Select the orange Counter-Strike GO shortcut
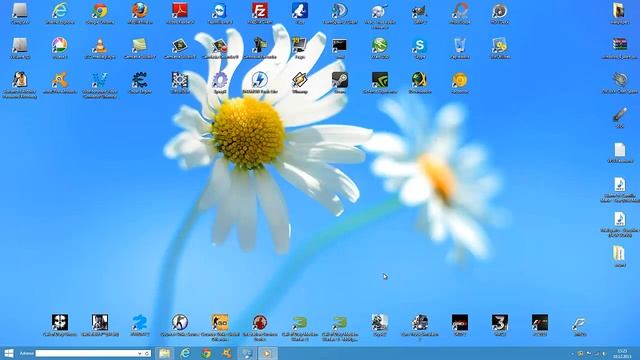Viewport: 640px width, 360px height. coord(220,322)
